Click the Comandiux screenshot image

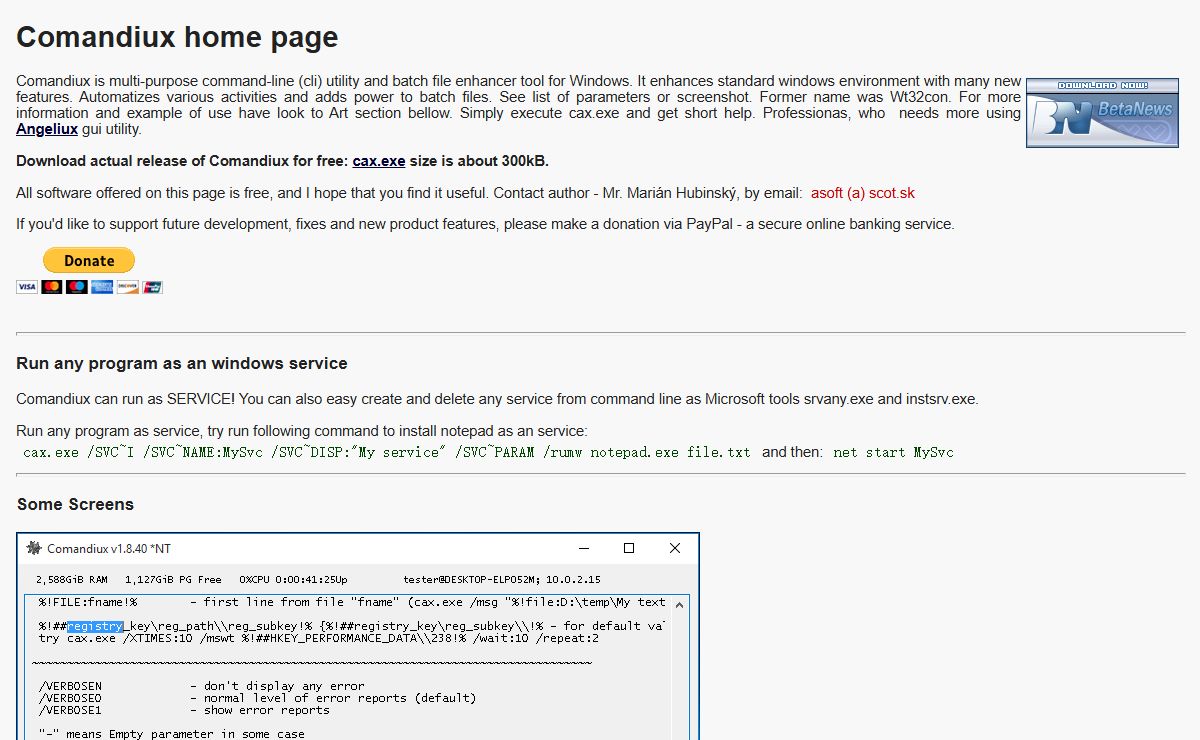[x=358, y=636]
